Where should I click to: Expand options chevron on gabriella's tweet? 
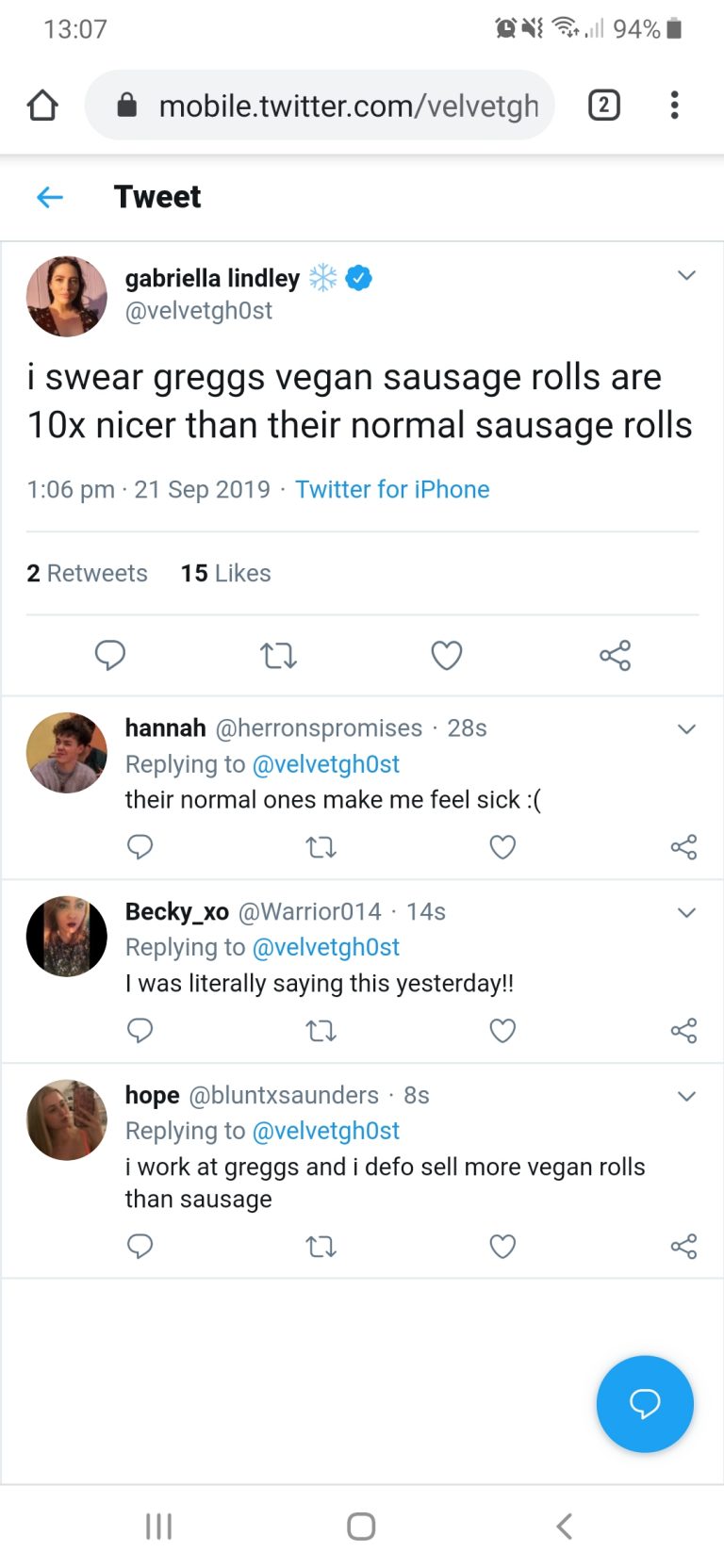[x=687, y=275]
